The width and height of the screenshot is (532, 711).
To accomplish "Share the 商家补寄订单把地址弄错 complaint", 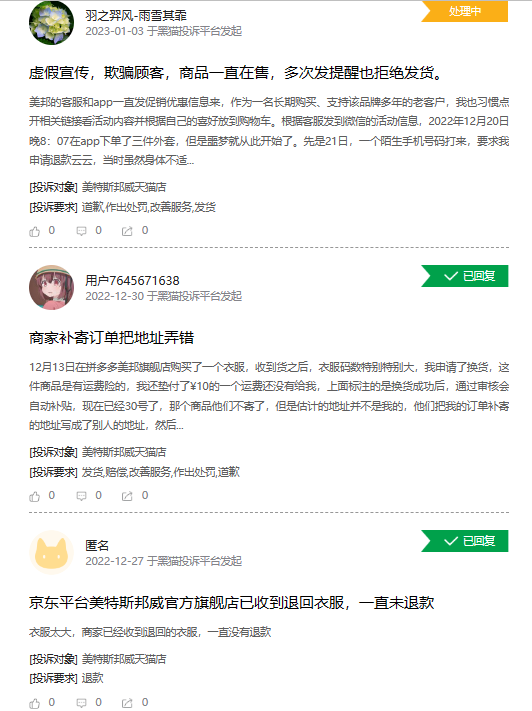I will 127,496.
